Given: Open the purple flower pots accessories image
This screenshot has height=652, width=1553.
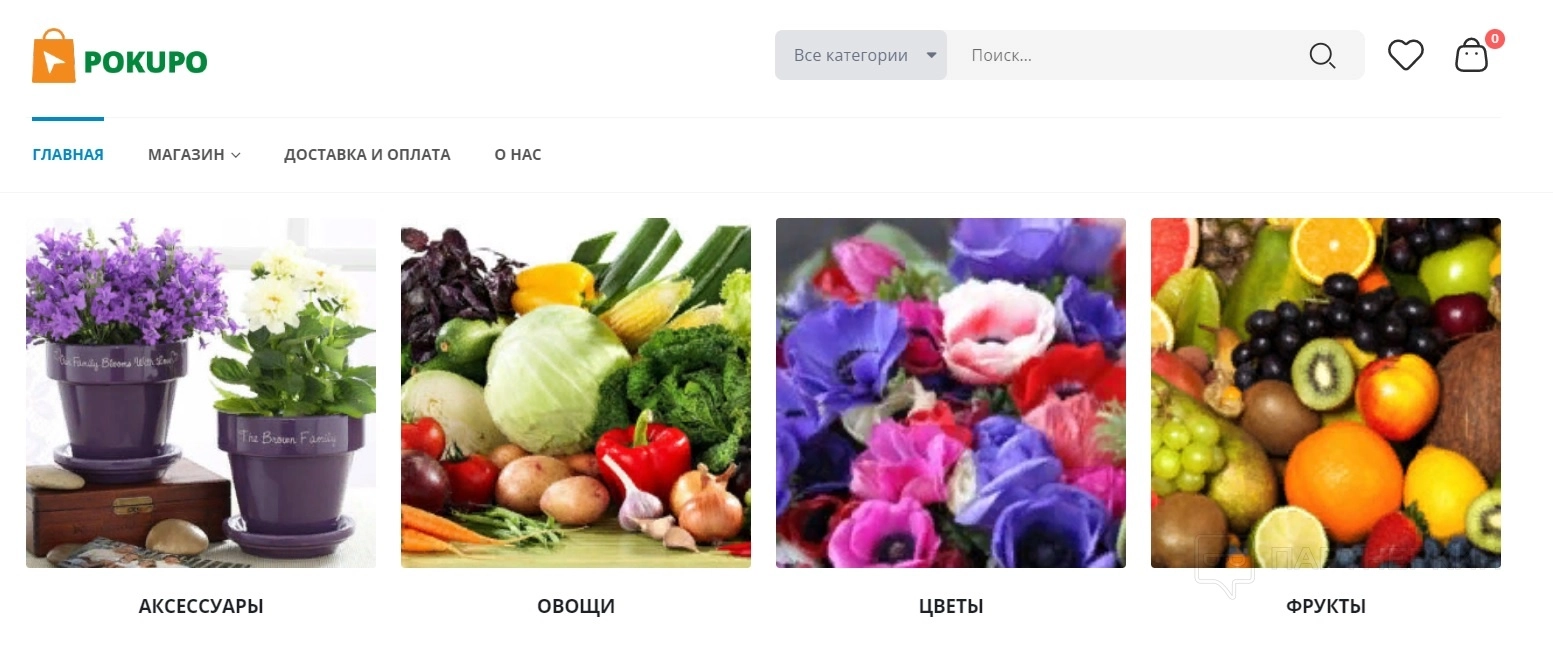Looking at the screenshot, I should pyautogui.click(x=201, y=393).
